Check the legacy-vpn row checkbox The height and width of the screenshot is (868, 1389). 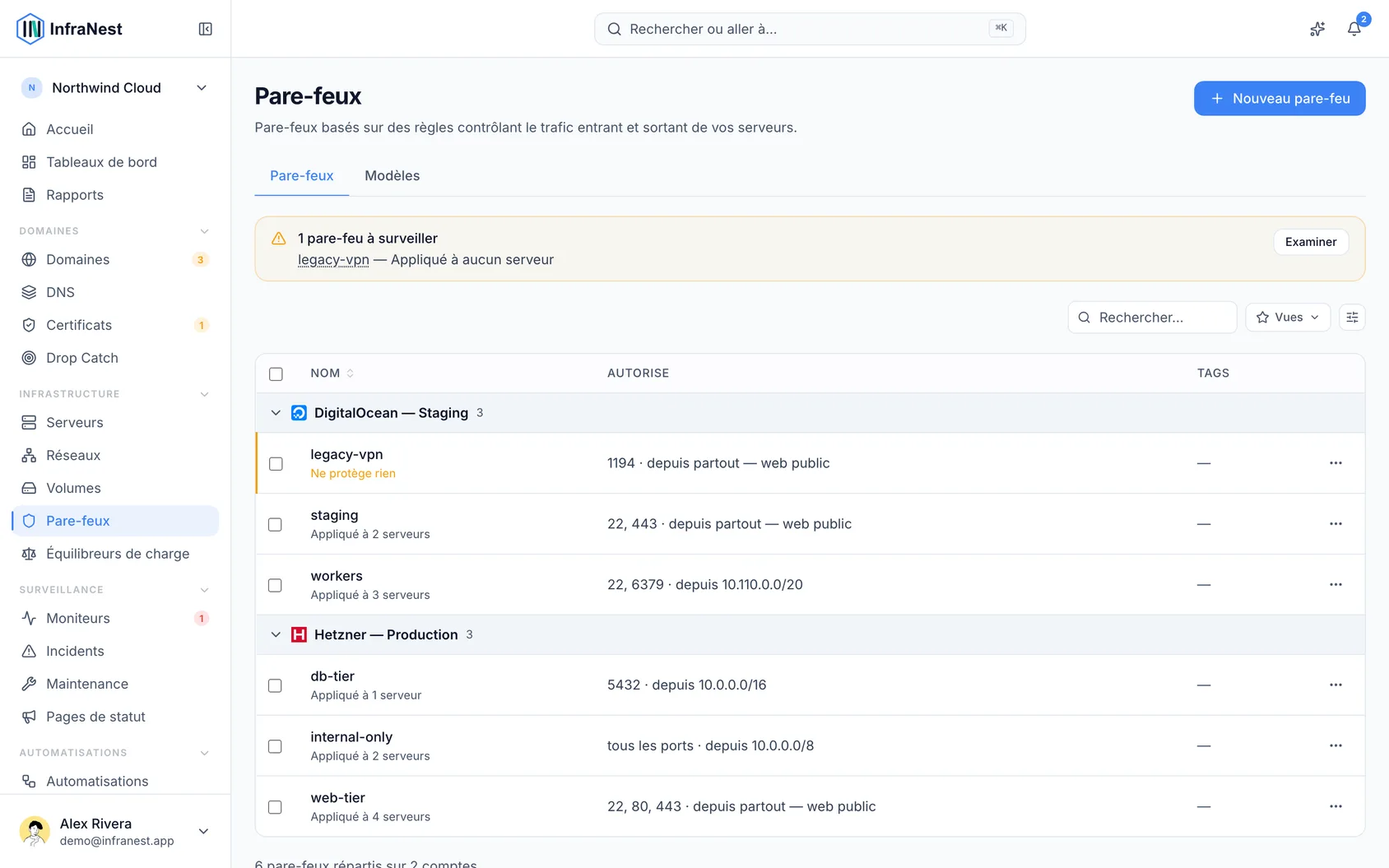(x=276, y=464)
